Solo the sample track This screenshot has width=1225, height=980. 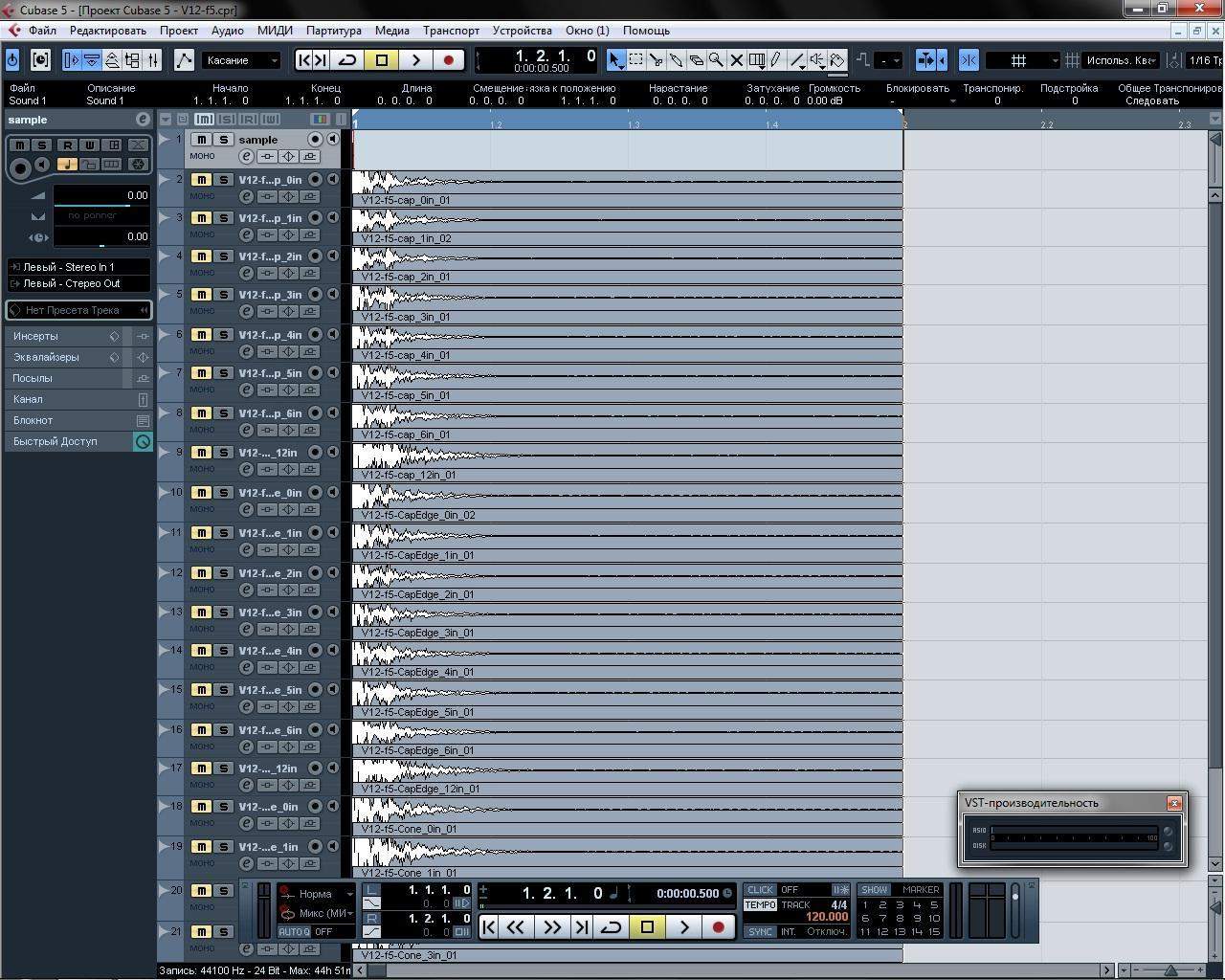point(223,140)
